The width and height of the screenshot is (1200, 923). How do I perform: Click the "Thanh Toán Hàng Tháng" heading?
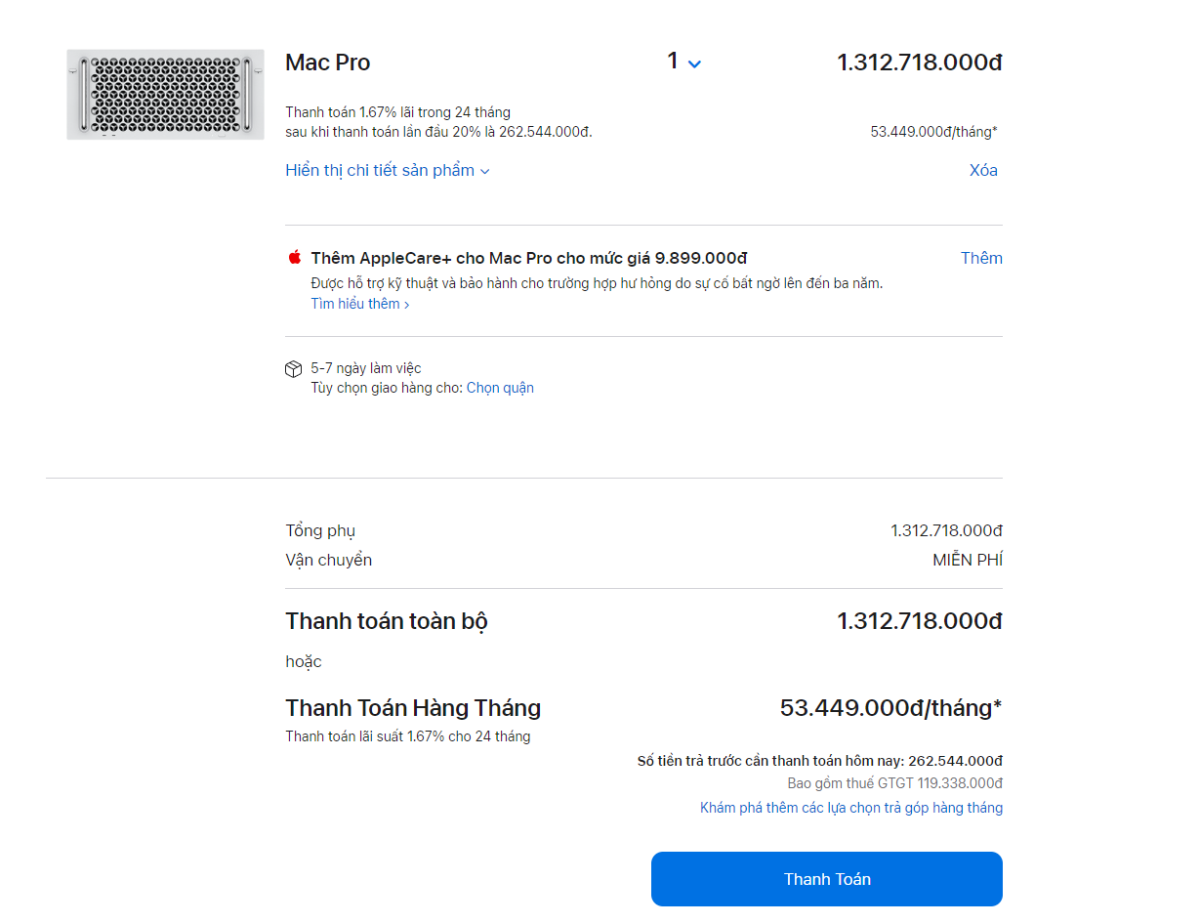(413, 707)
